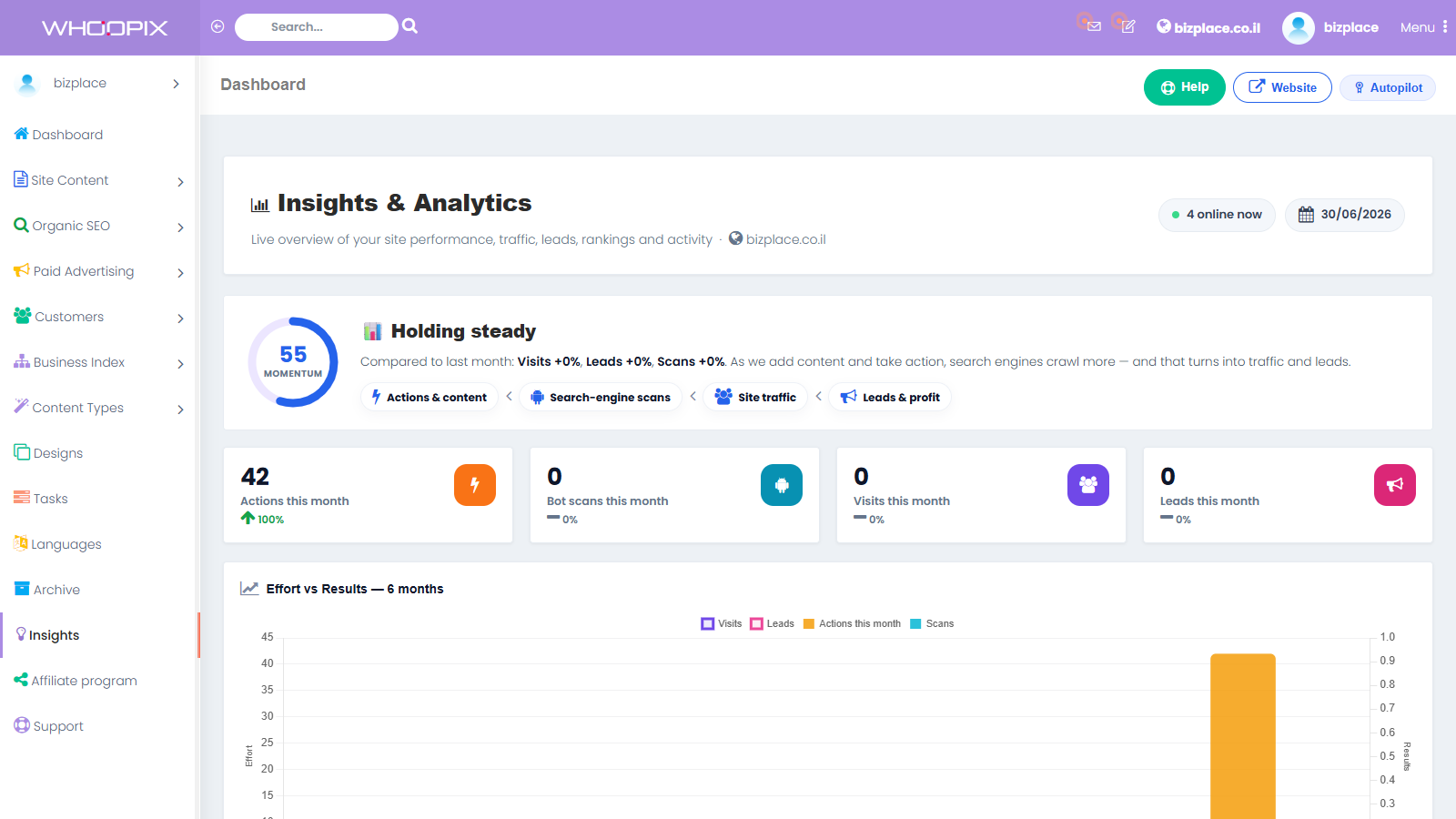The image size is (1456, 819).
Task: Open the bizplace.co.il link in top bar
Action: (1208, 27)
